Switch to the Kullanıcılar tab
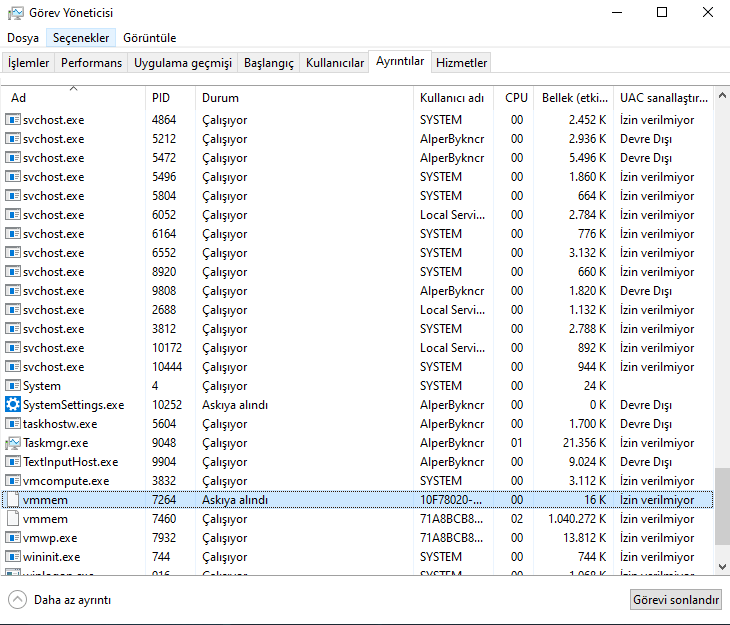 coord(335,62)
